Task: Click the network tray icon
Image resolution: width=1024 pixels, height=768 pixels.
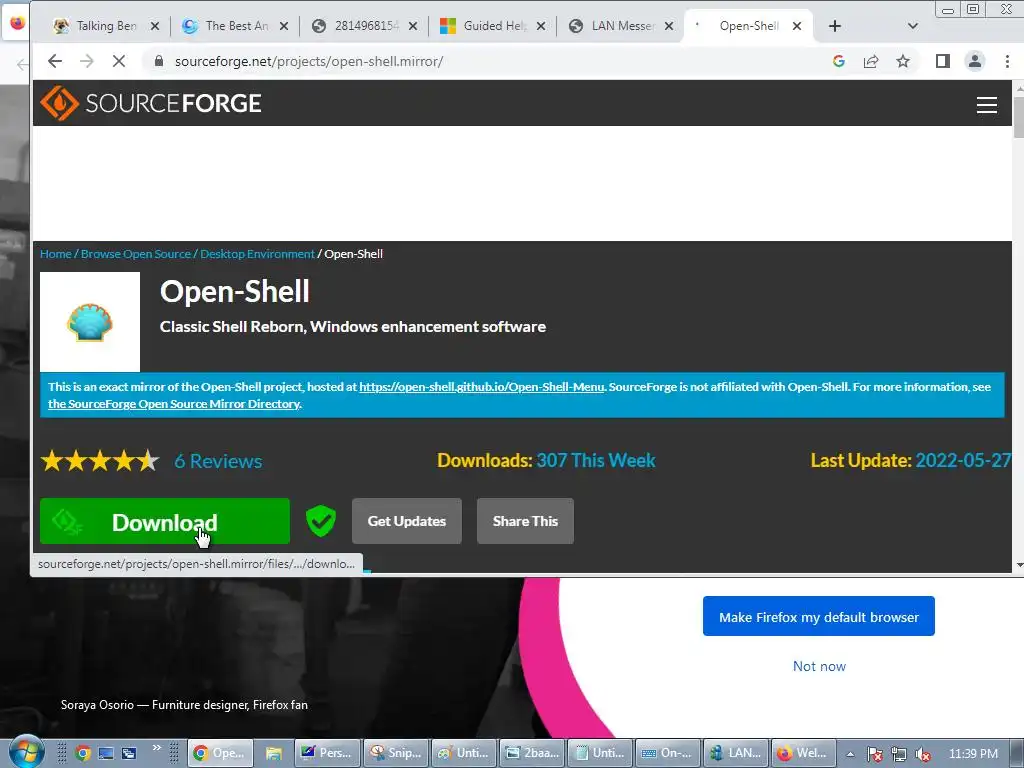Action: click(899, 754)
